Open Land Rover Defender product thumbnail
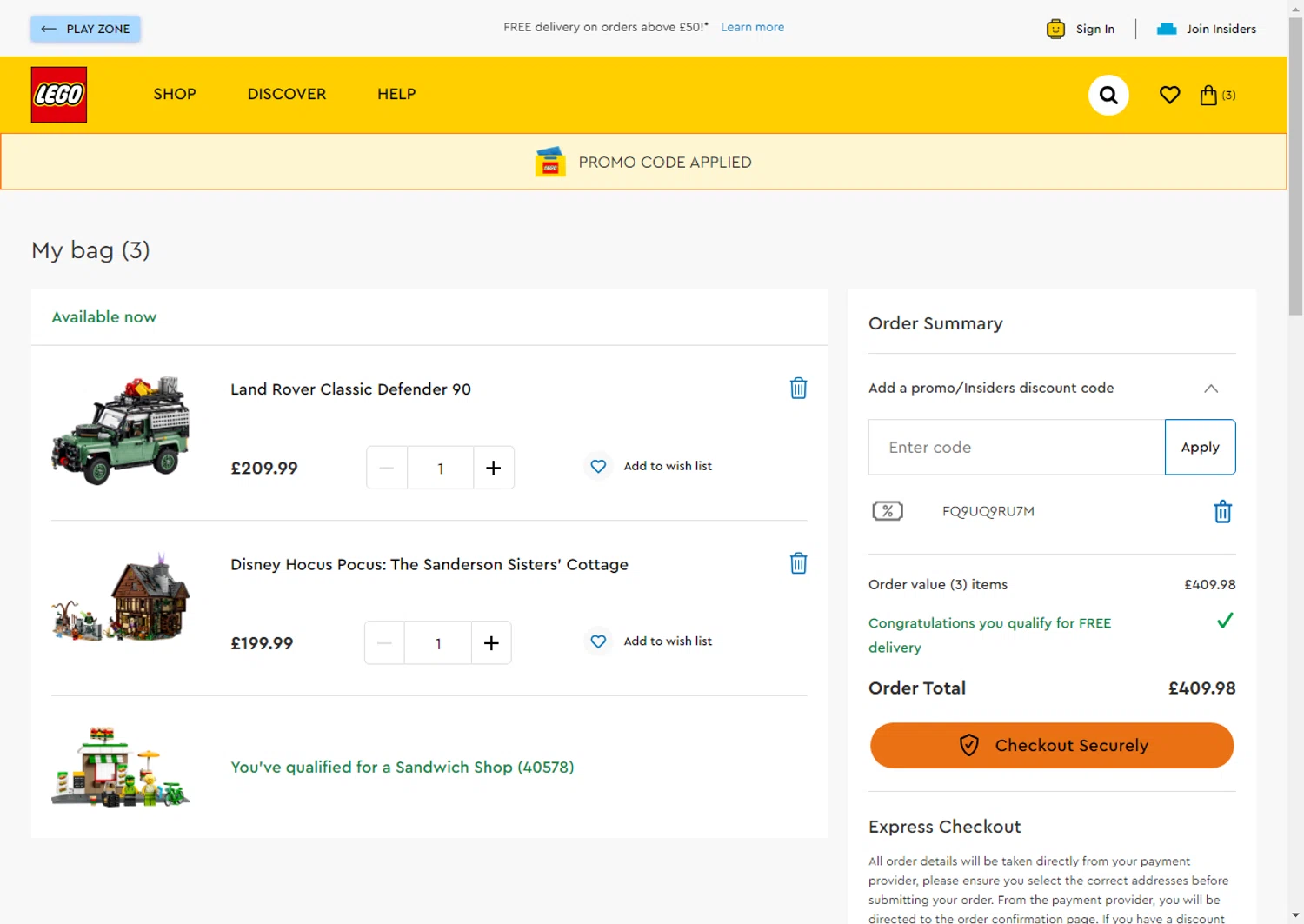The width and height of the screenshot is (1304, 924). point(121,430)
